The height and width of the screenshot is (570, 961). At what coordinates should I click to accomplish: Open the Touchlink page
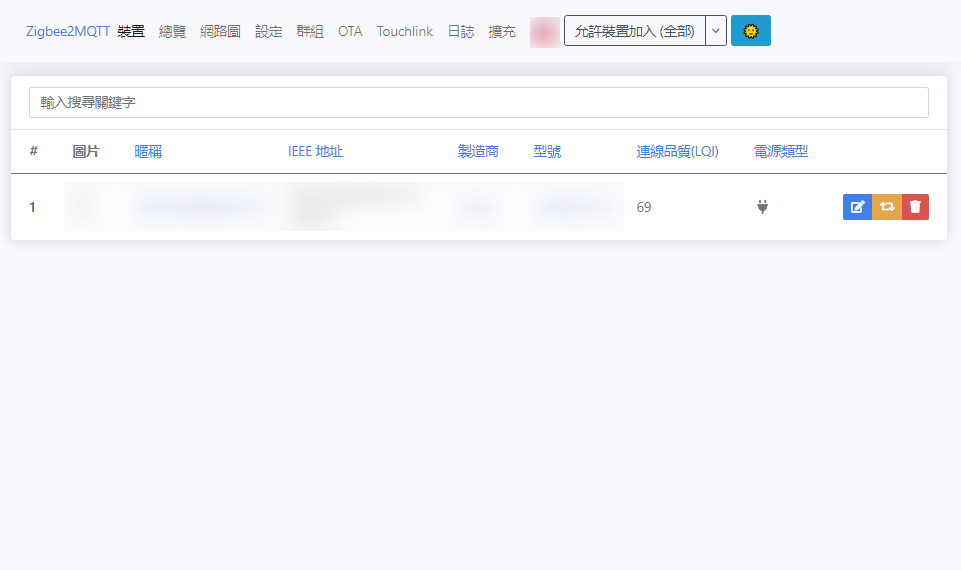coord(405,31)
